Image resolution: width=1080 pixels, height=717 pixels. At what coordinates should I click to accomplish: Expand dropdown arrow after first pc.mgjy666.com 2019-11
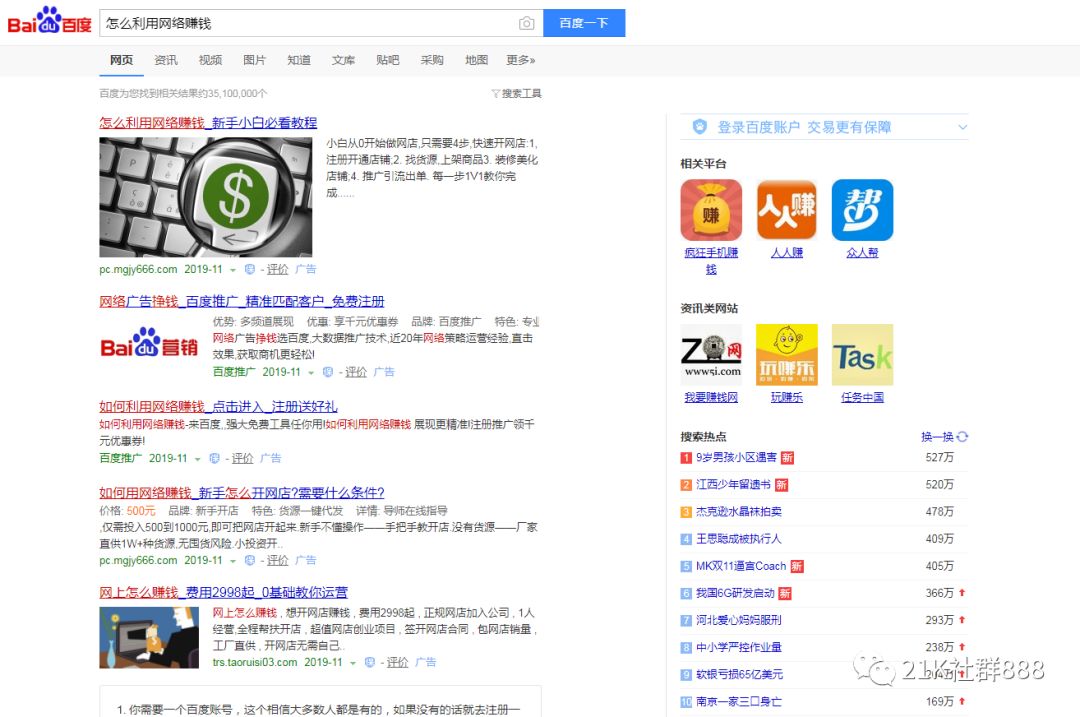coord(233,270)
